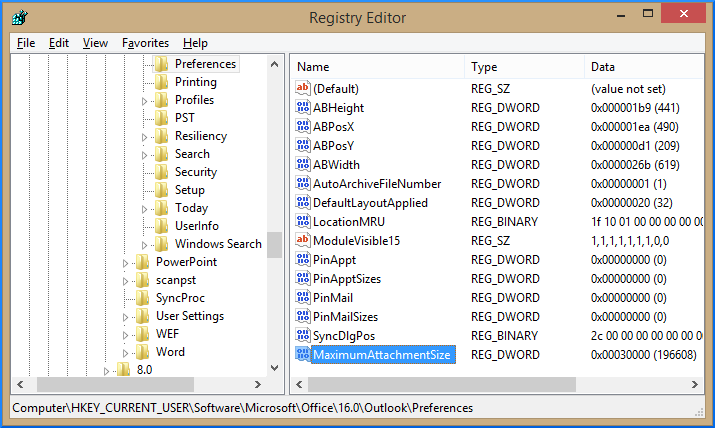The width and height of the screenshot is (715, 428).
Task: Click the tree pane vertical scrollbar thumb
Action: (x=274, y=245)
